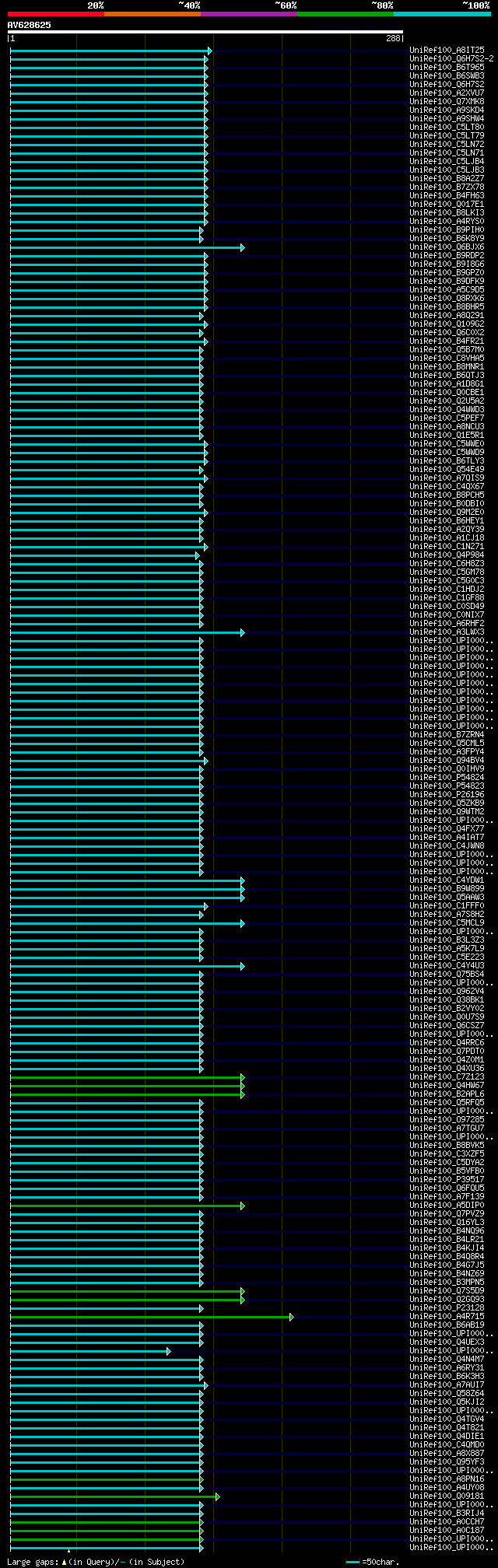Image resolution: width=498 pixels, height=1568 pixels.
Task: Click the long cyan bar for C4Y4U3
Action: click(127, 967)
